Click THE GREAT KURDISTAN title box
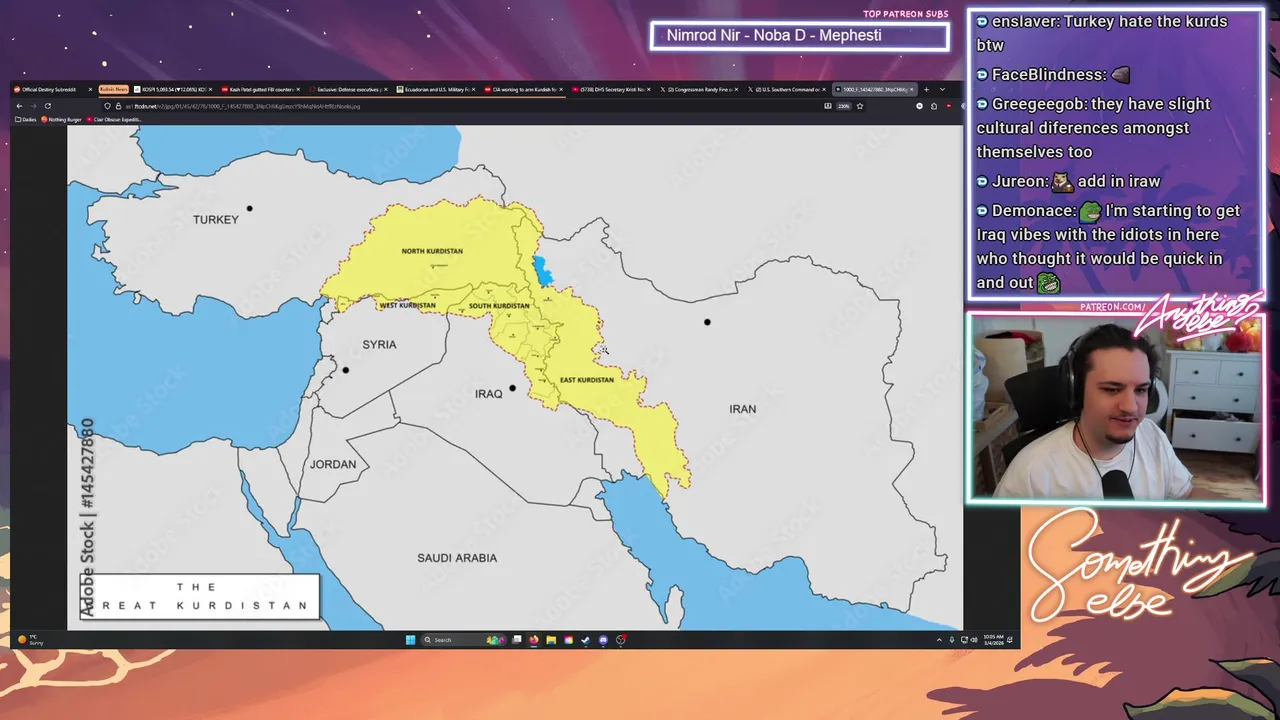Screen dimensions: 1280x720 200,597
